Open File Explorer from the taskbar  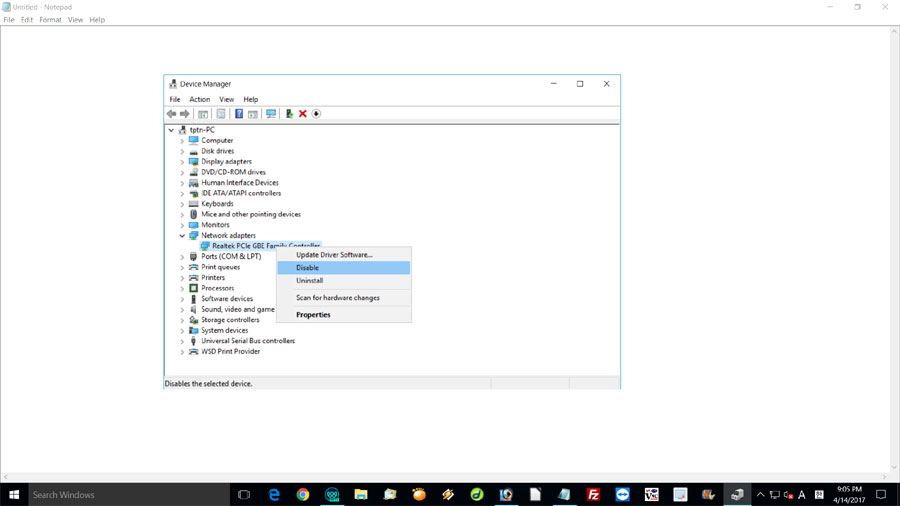(x=361, y=495)
